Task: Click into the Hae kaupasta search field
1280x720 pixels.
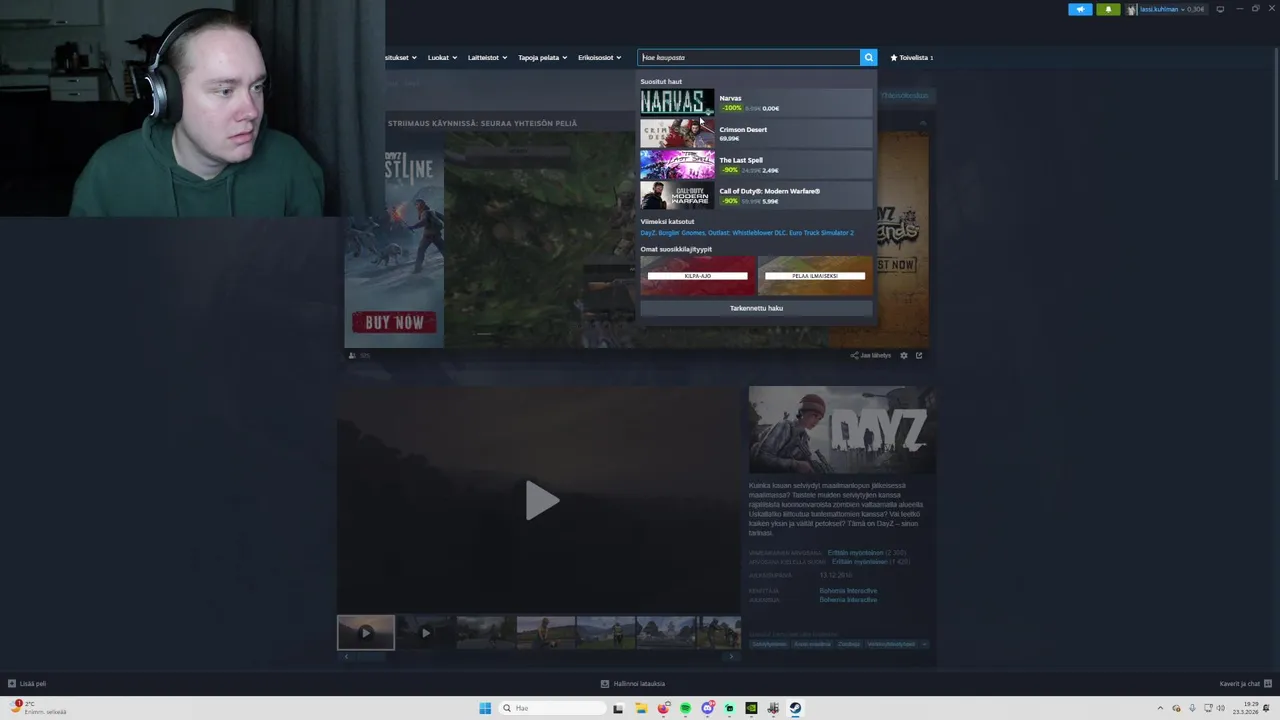Action: click(x=749, y=57)
